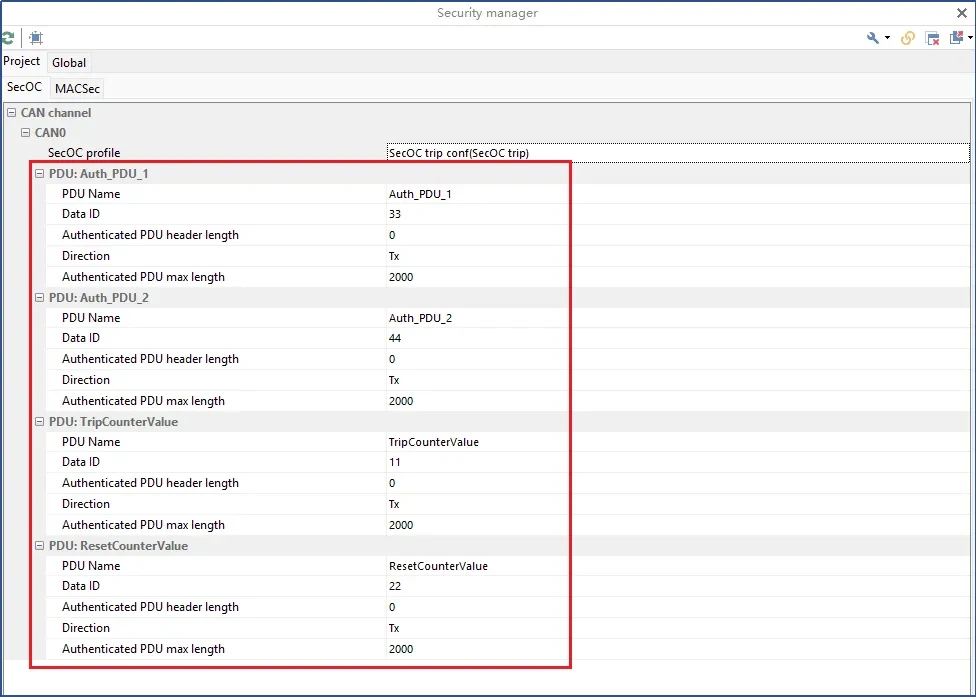The height and width of the screenshot is (697, 976).
Task: Click the SecOC profile value field
Action: tap(677, 153)
